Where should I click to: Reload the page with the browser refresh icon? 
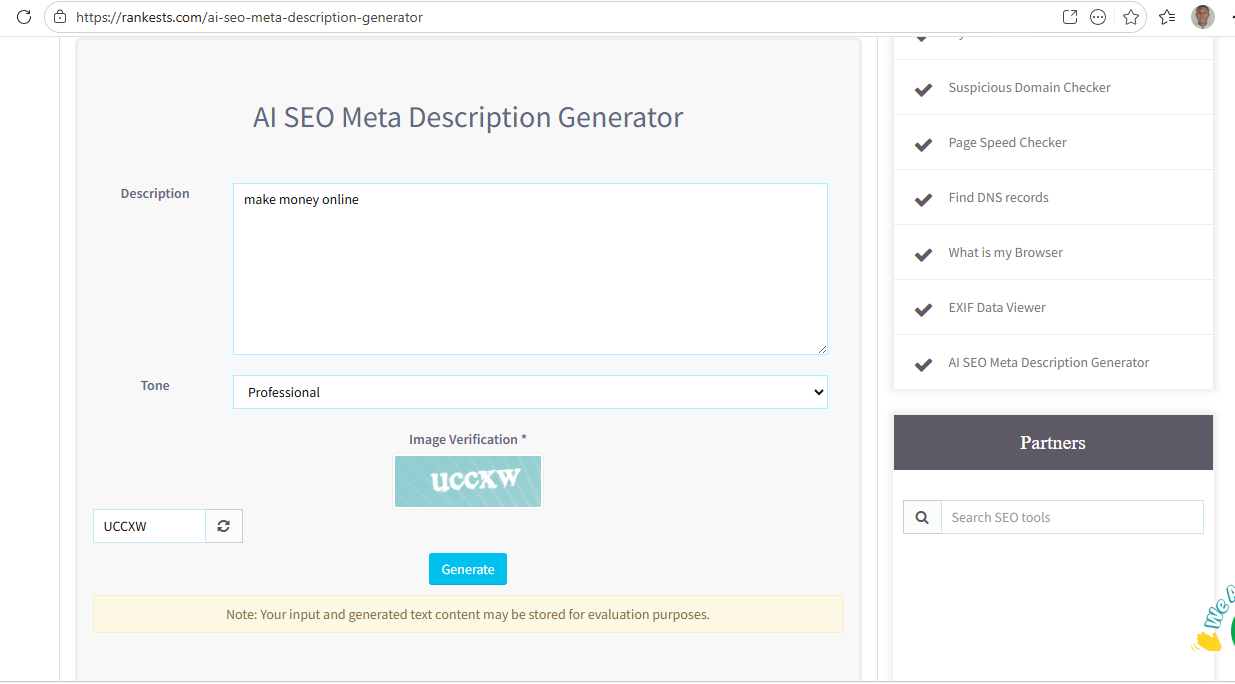(24, 17)
